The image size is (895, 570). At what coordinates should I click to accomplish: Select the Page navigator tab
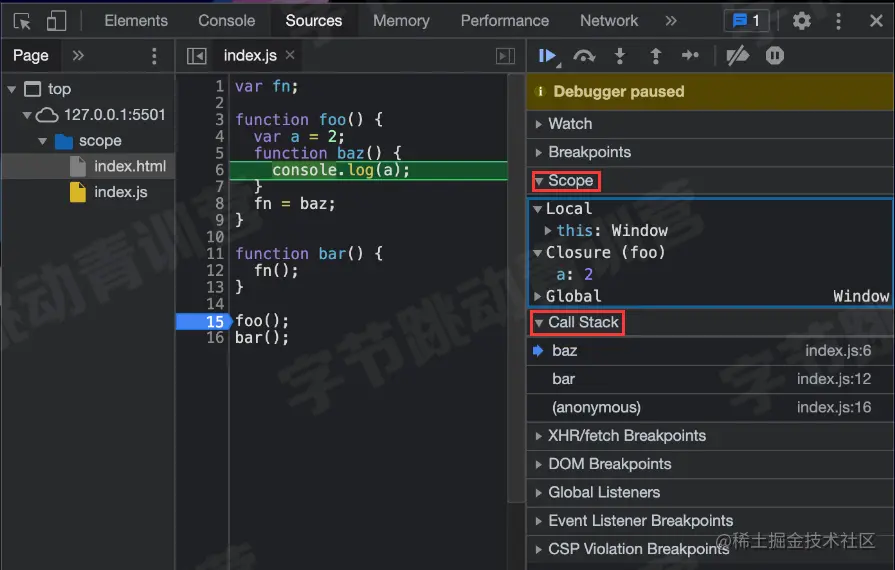31,55
